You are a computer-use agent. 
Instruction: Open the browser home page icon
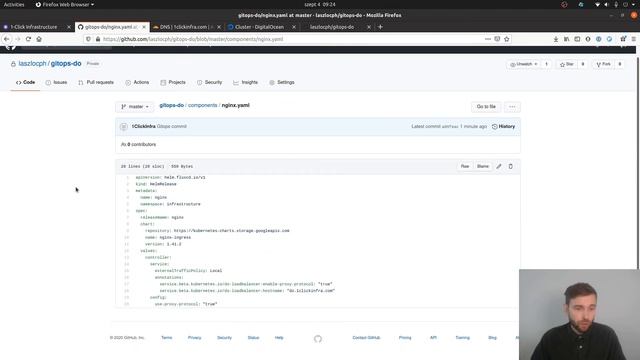[x=39, y=39]
